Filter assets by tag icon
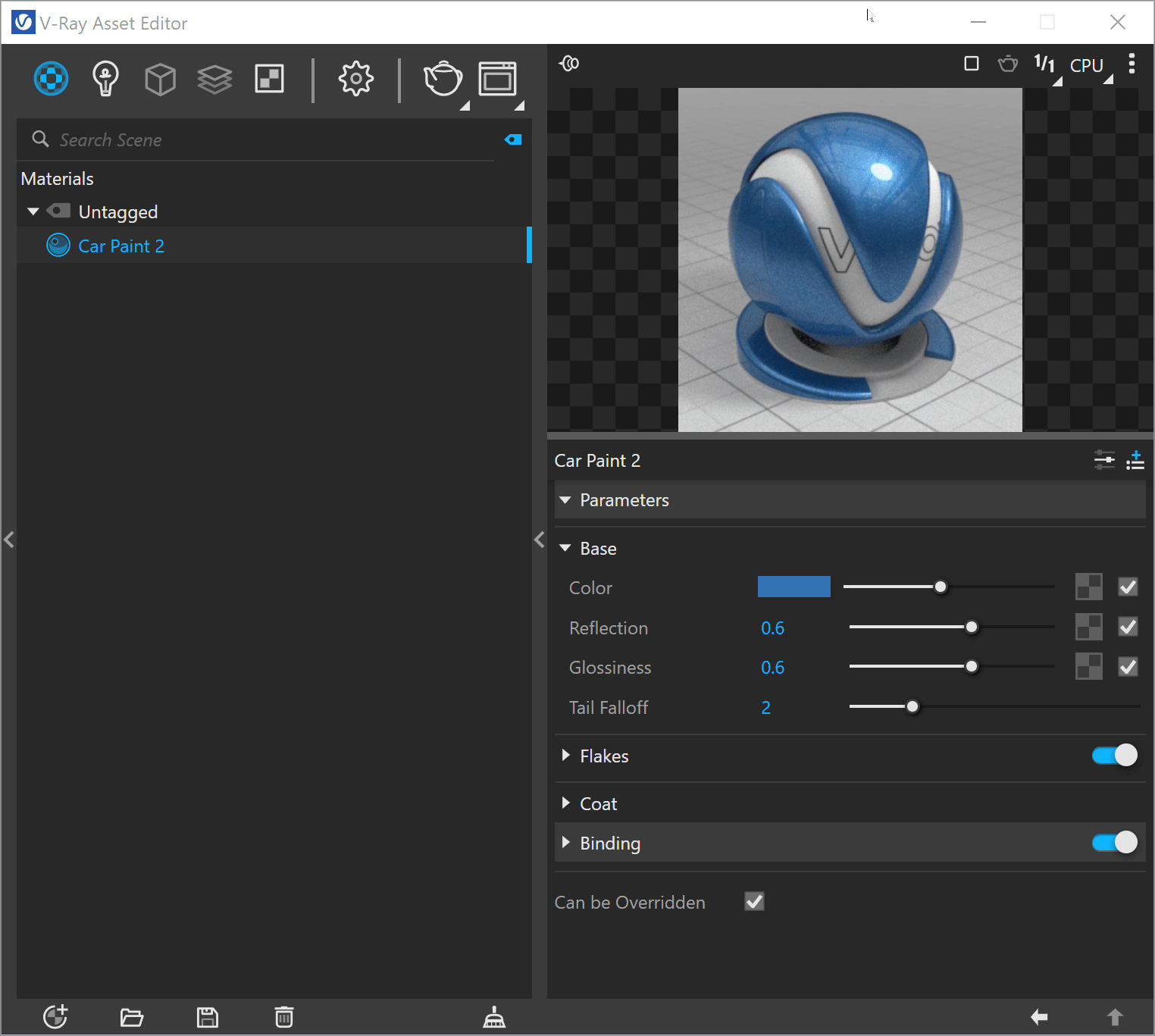Screen dimensions: 1155x1036 (513, 139)
